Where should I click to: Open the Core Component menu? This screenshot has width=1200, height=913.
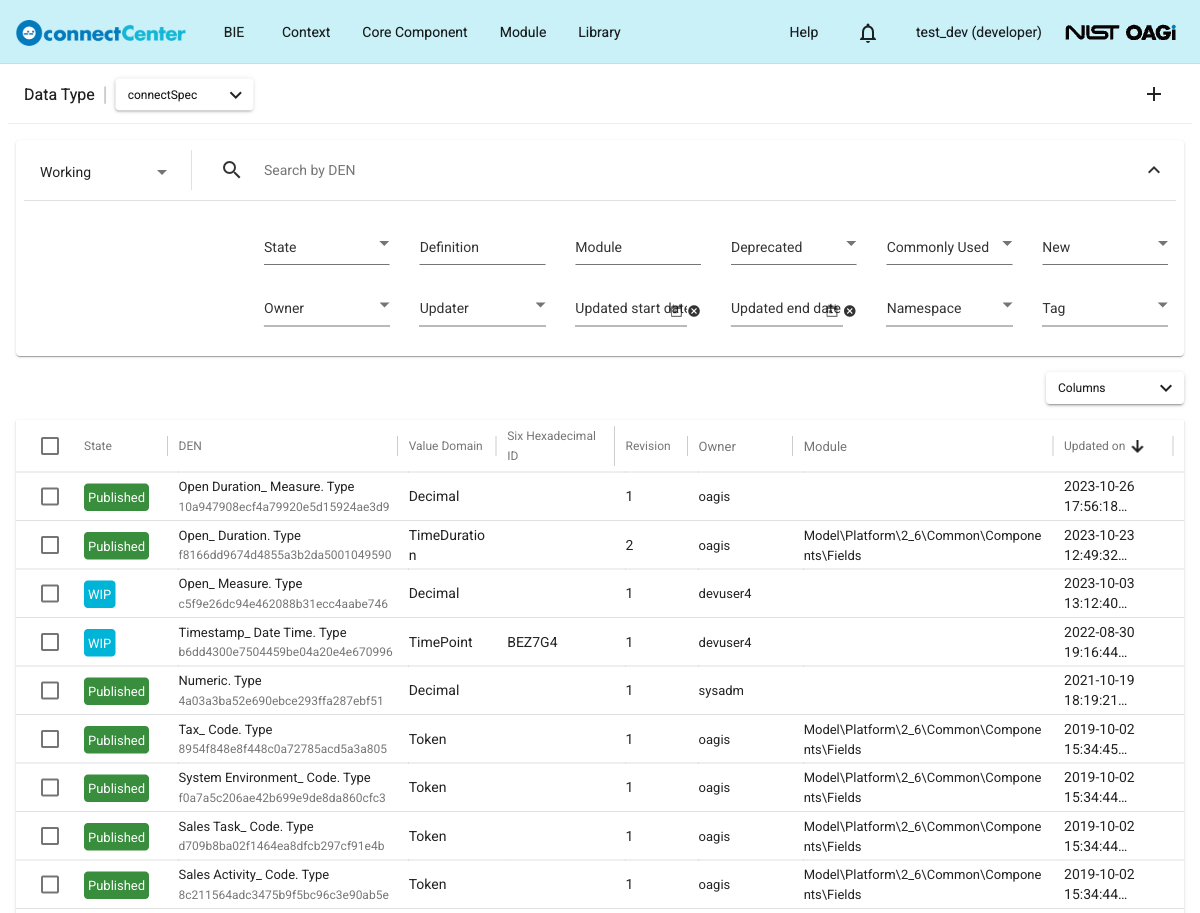tap(415, 32)
